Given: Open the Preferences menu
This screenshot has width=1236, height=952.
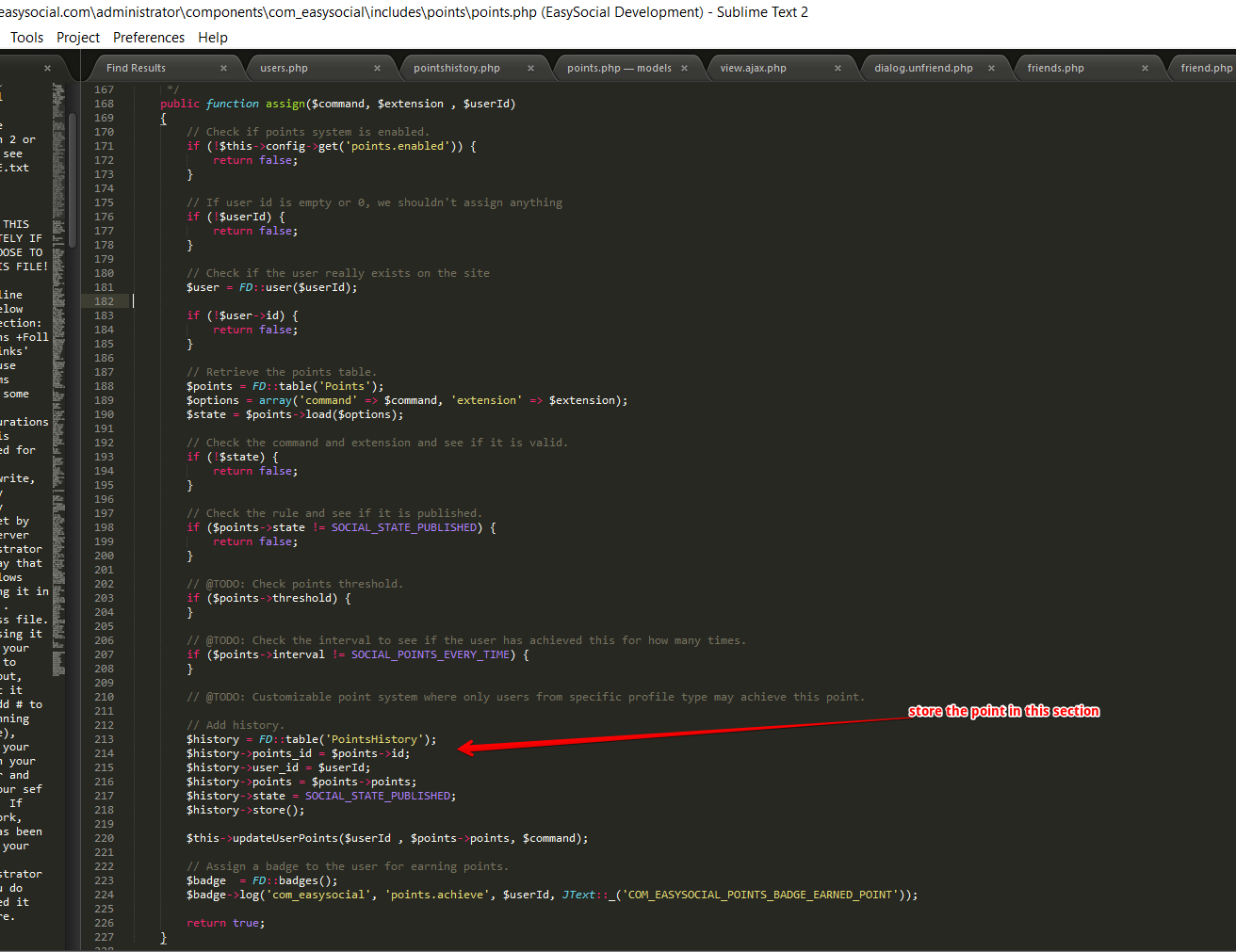Looking at the screenshot, I should tap(149, 38).
